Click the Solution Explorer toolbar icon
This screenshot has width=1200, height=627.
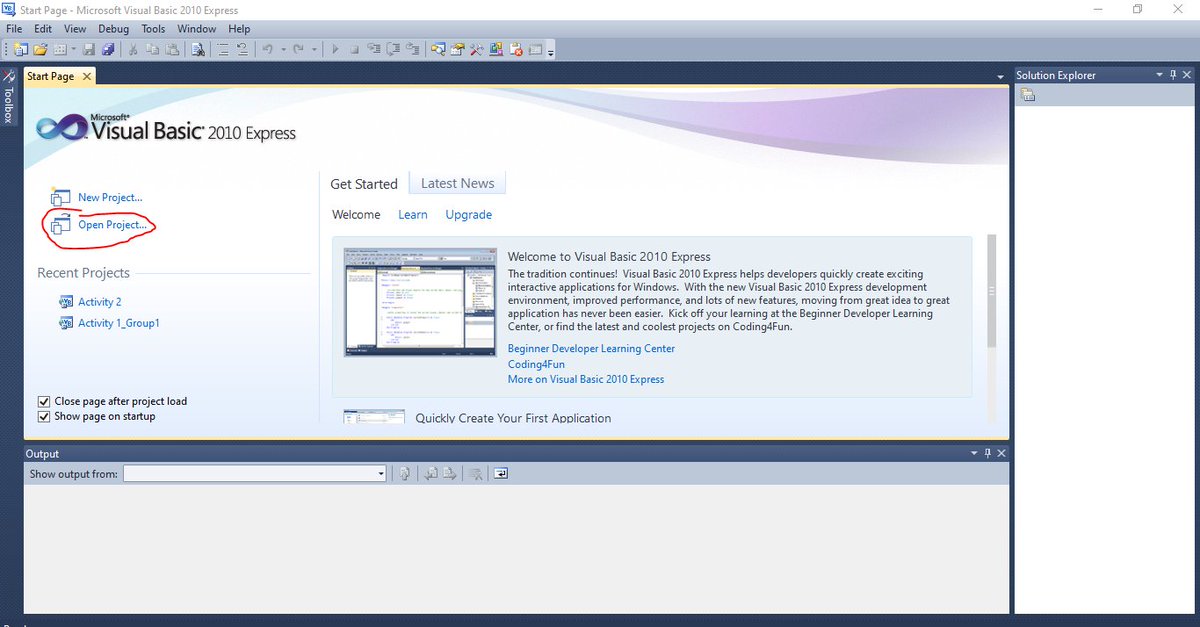[x=438, y=49]
